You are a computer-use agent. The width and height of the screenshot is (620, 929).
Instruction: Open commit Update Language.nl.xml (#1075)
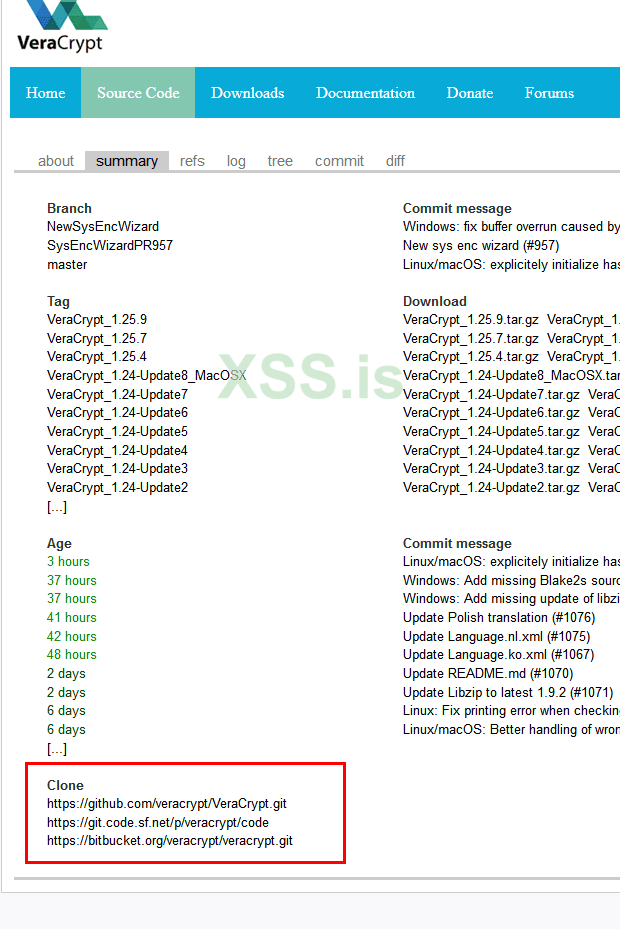click(x=497, y=636)
